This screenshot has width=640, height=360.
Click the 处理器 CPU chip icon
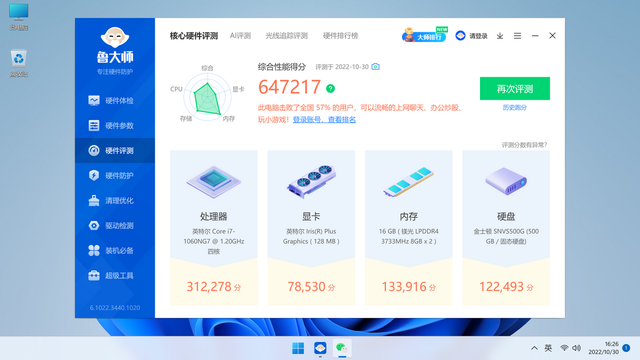(x=213, y=182)
